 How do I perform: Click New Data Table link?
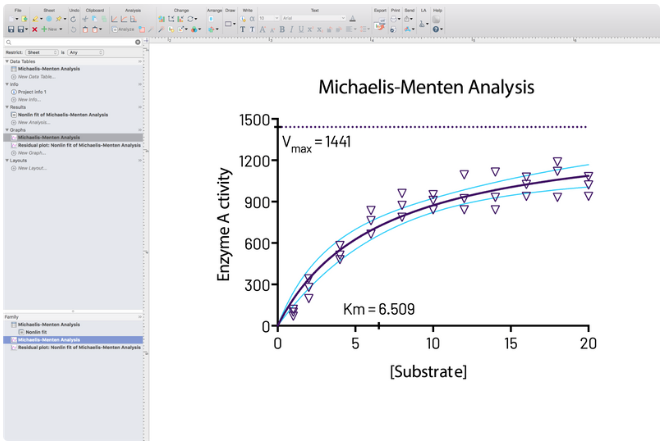pos(36,77)
